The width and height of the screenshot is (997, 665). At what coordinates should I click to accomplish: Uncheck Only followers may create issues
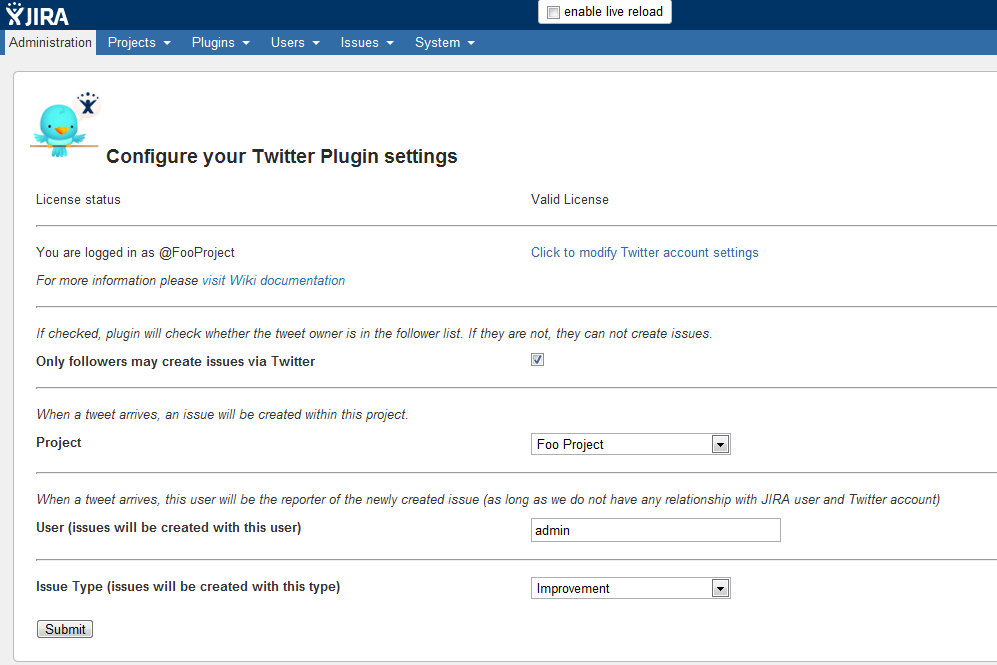(x=537, y=360)
